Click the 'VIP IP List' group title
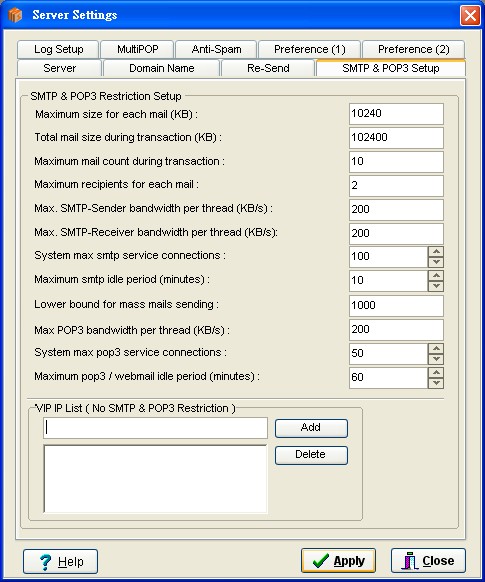Viewport: 485px width, 582px height. (135, 408)
